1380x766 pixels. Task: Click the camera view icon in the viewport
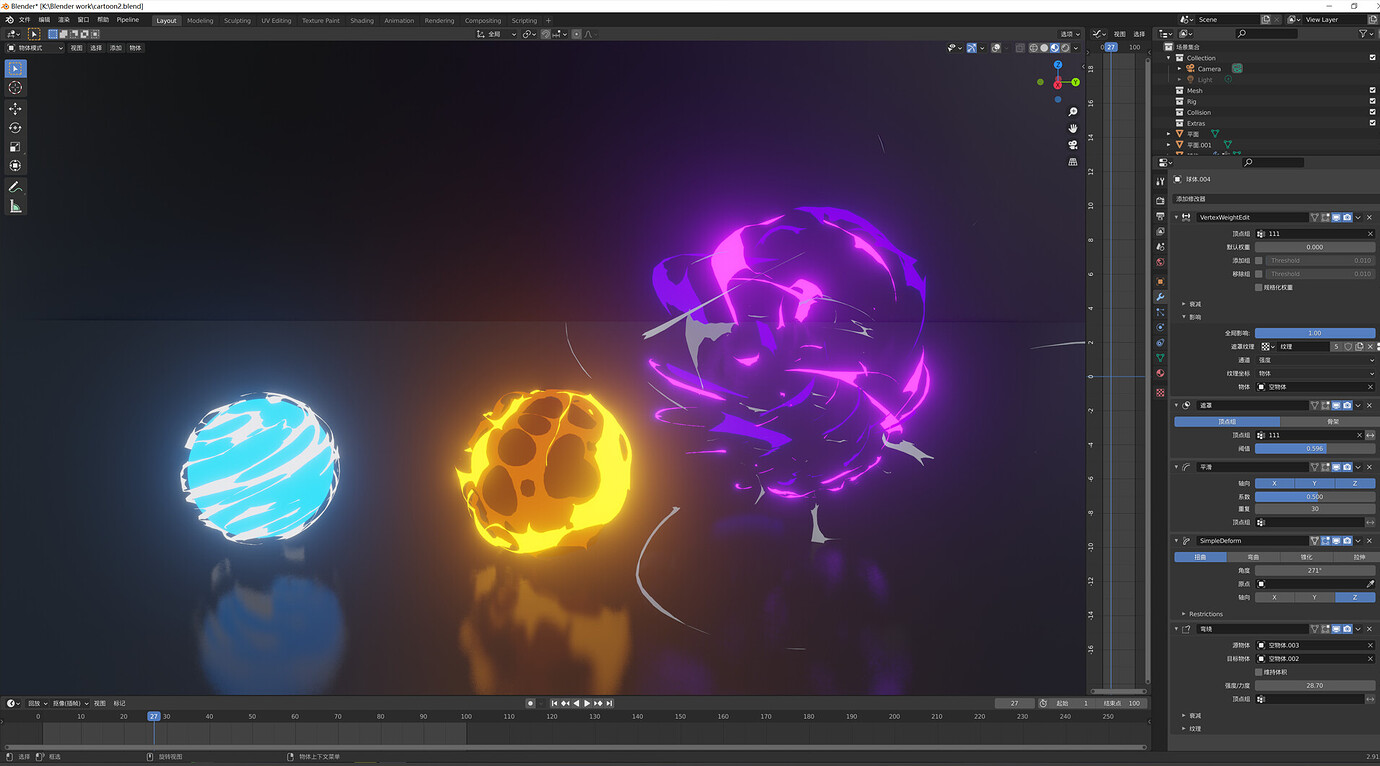click(1072, 143)
